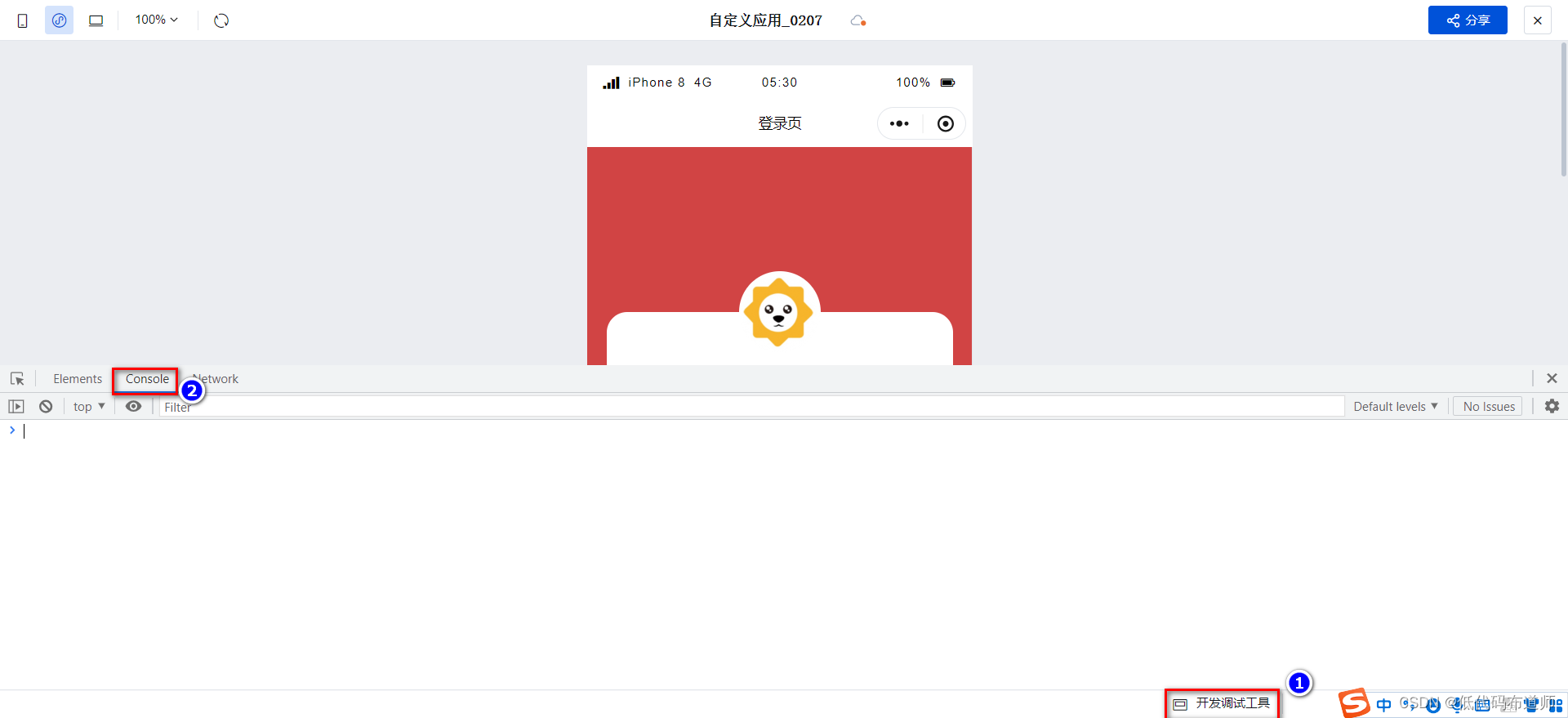Open the Console devtools tab
This screenshot has height=718, width=1568.
[147, 379]
